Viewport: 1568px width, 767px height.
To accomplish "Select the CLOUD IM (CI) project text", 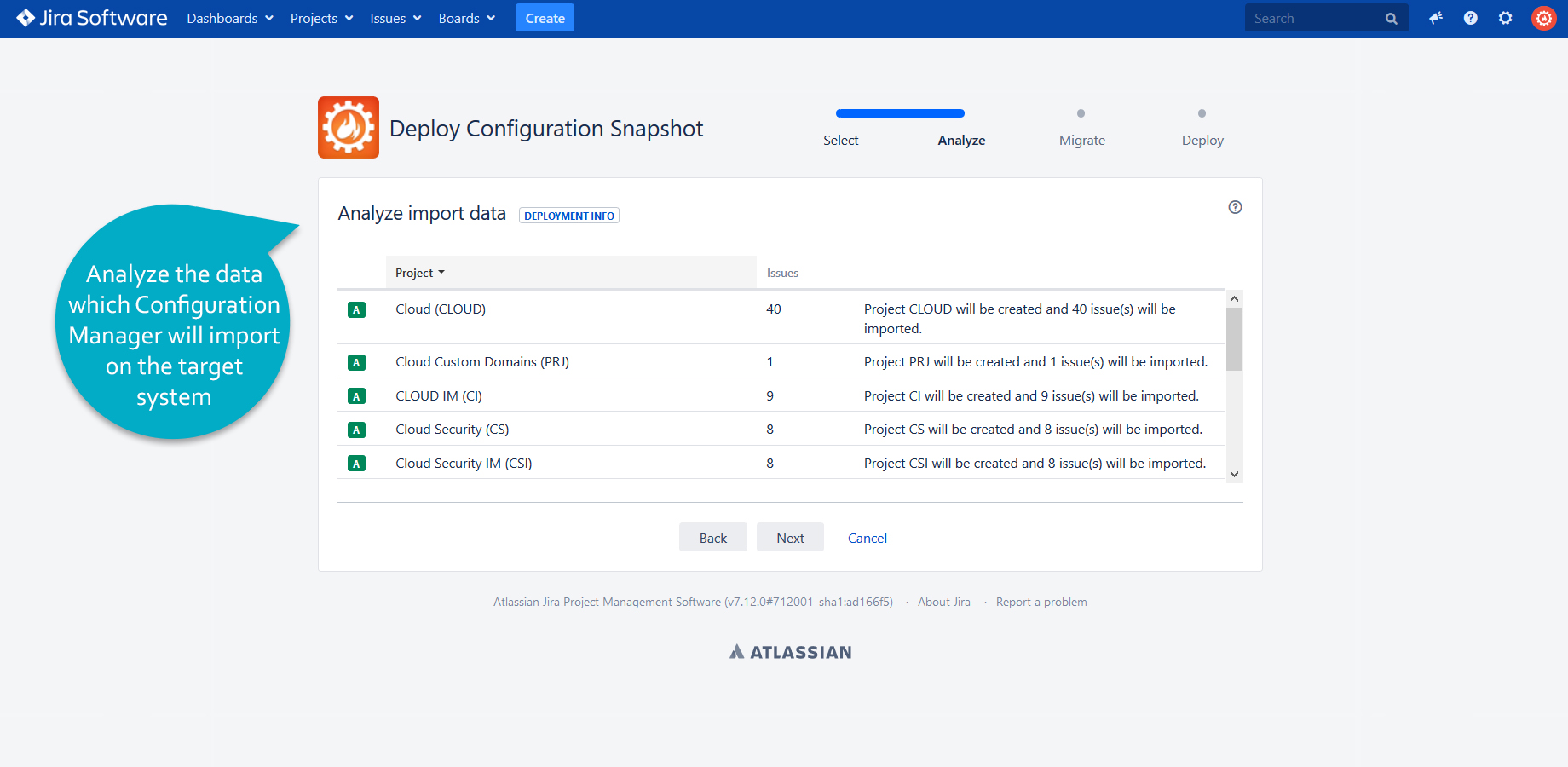I will click(x=439, y=396).
